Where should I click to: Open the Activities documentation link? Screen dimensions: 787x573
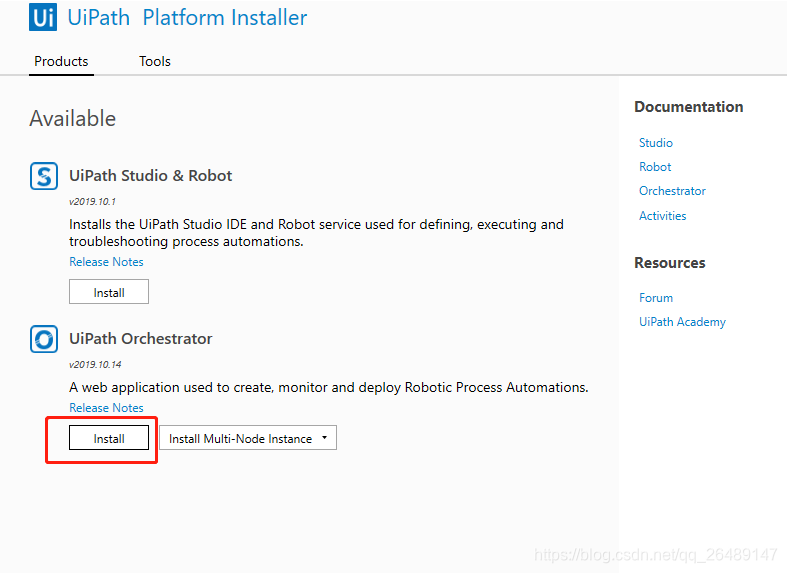coord(663,216)
